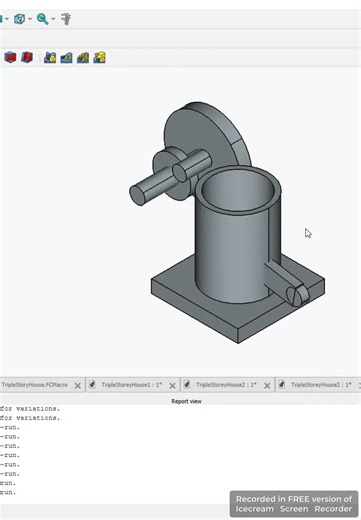361x520 pixels.
Task: Click the document icon on TripleStoreyHouse1 tab
Action: click(92, 385)
